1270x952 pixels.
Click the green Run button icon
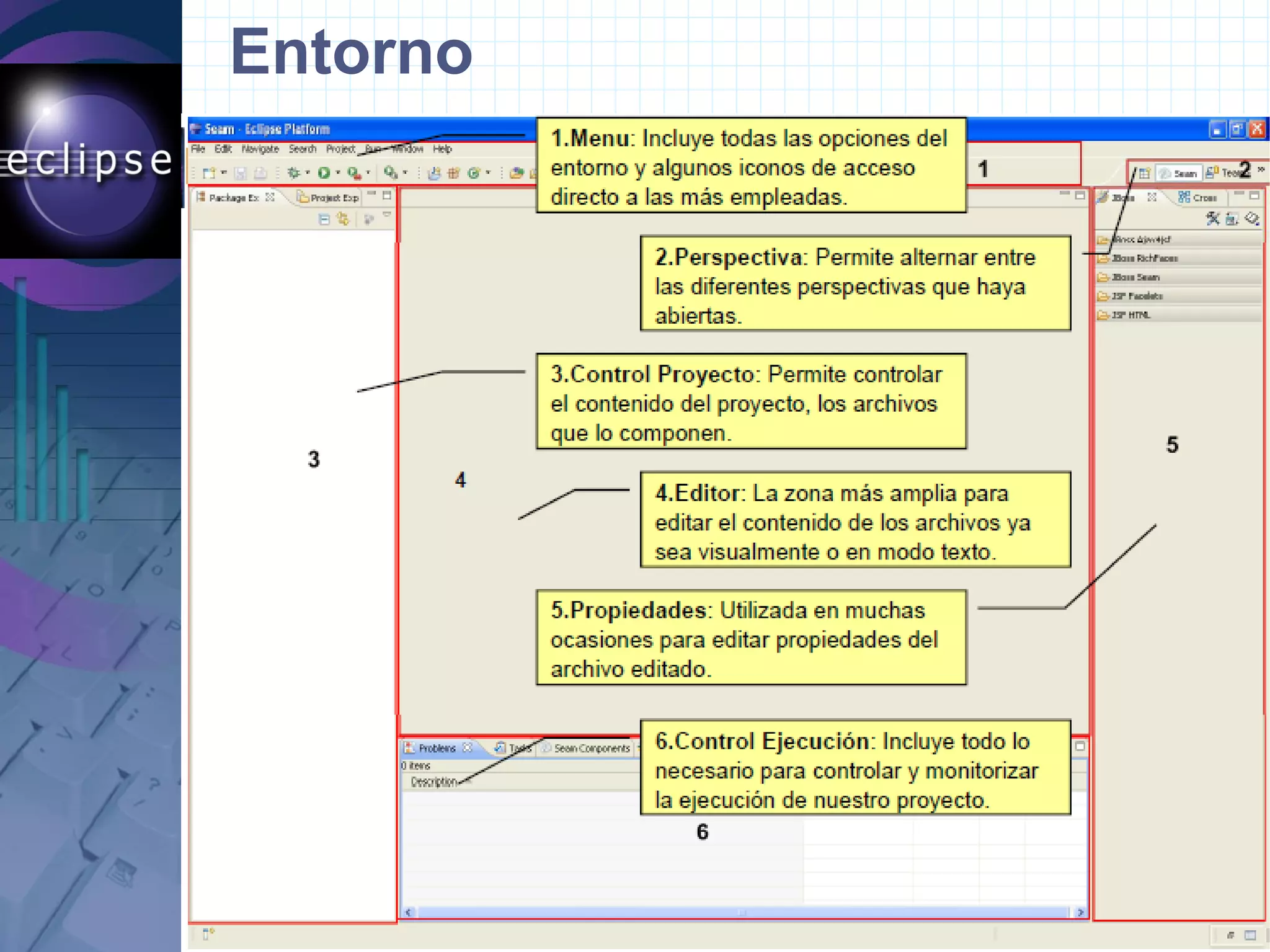pyautogui.click(x=324, y=173)
